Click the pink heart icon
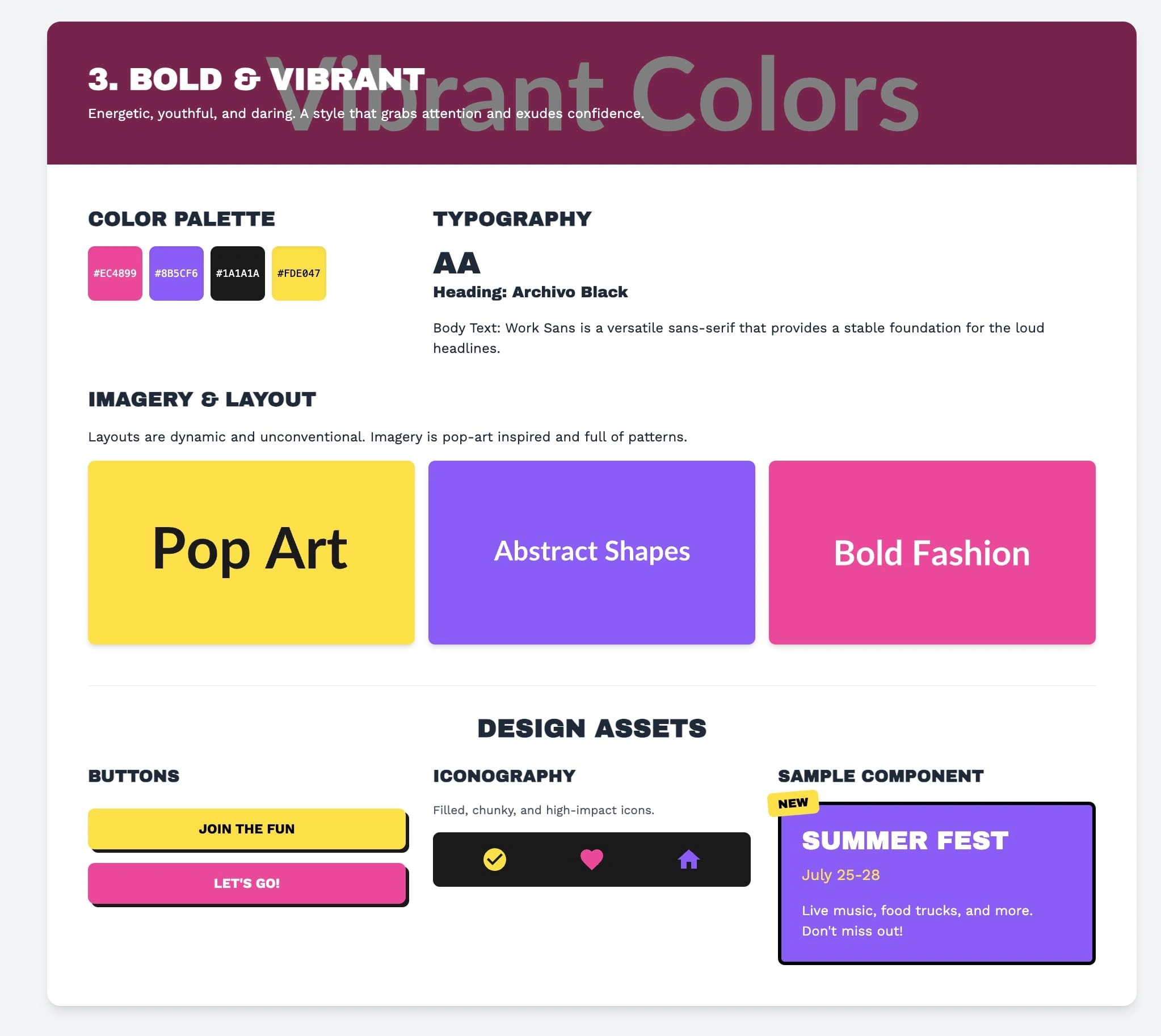 tap(591, 859)
